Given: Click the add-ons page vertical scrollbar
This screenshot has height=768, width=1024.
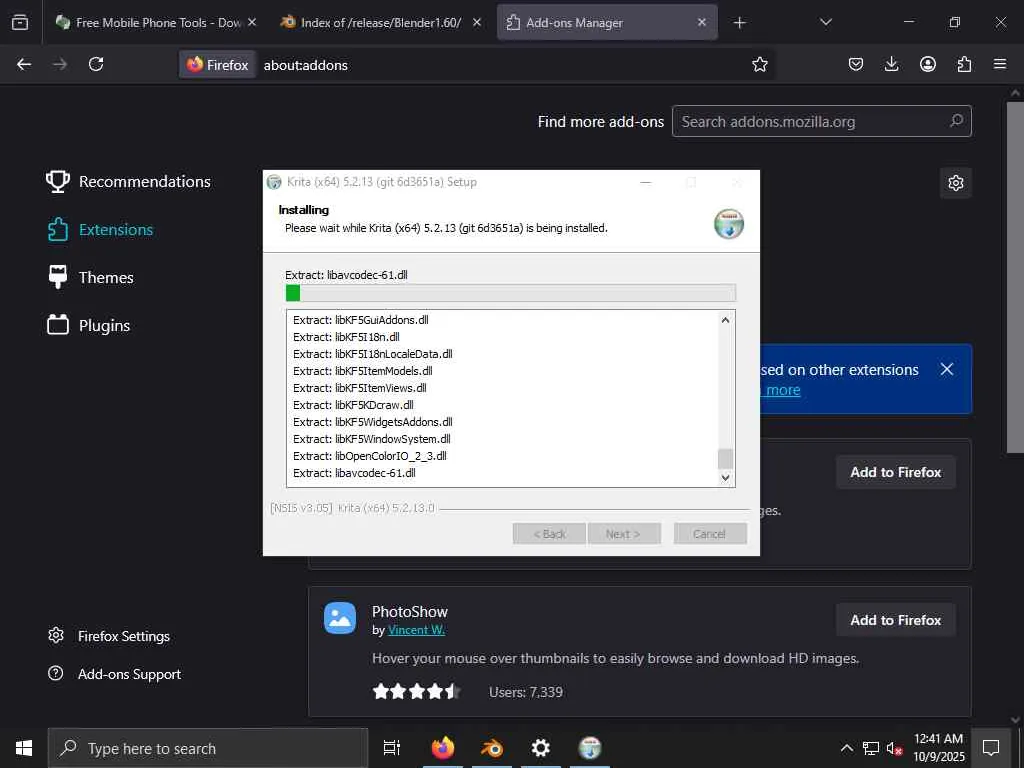Looking at the screenshot, I should 1015,277.
